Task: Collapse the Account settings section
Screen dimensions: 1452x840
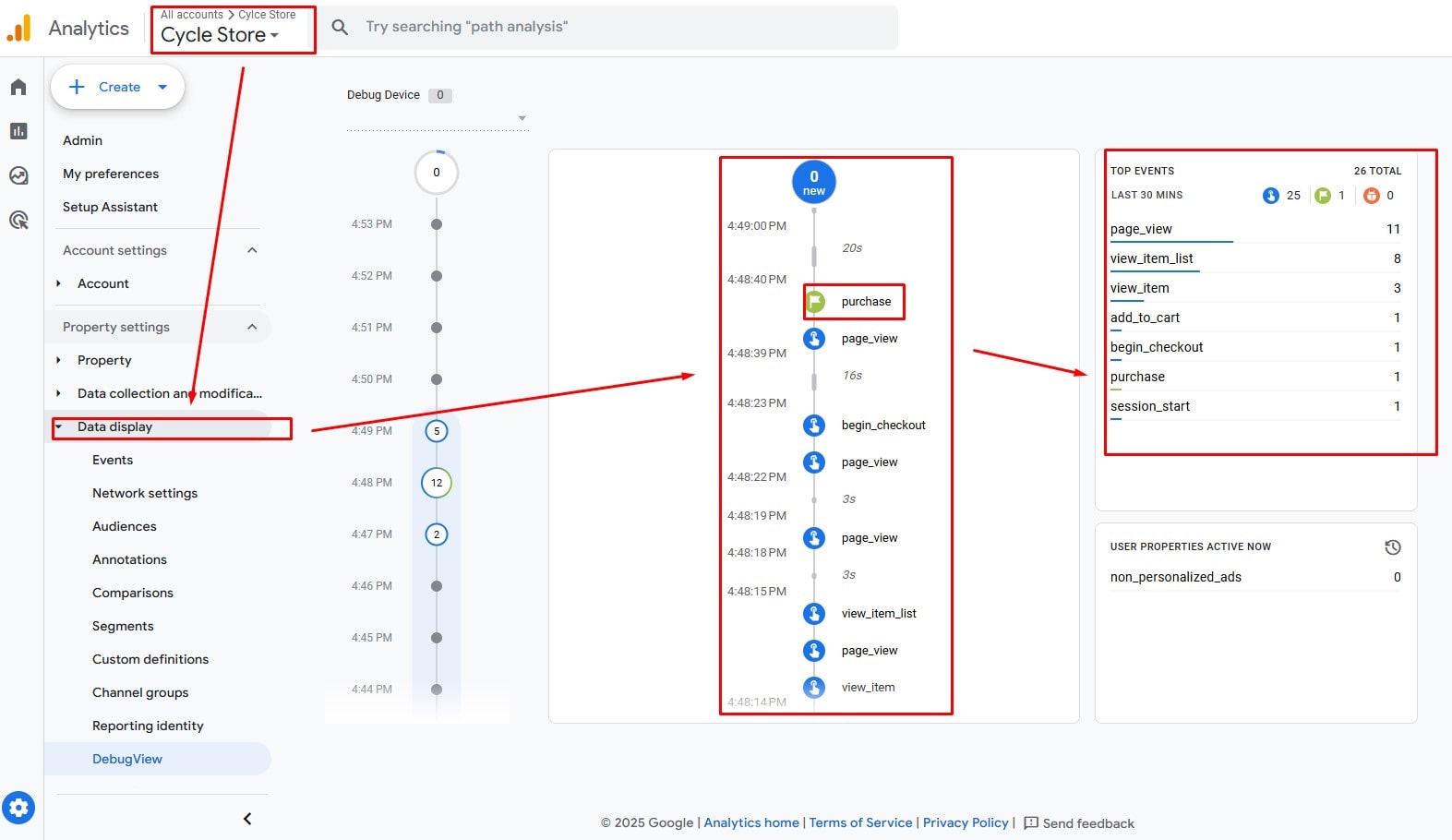Action: pos(252,250)
